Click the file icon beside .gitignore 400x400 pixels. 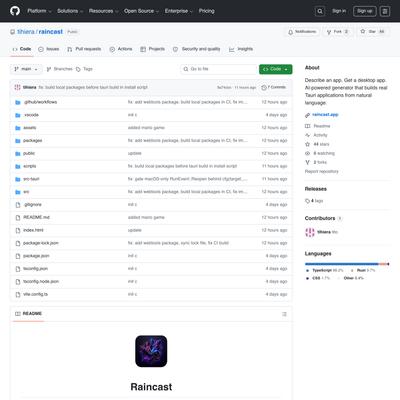[18, 205]
